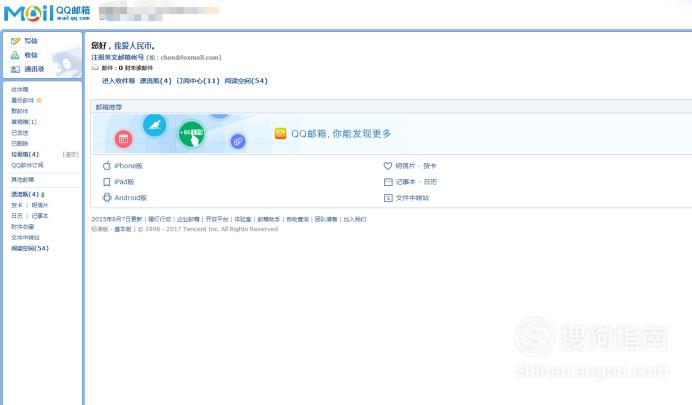
Task: Click 企业邮箱 footer link
Action: point(188,219)
